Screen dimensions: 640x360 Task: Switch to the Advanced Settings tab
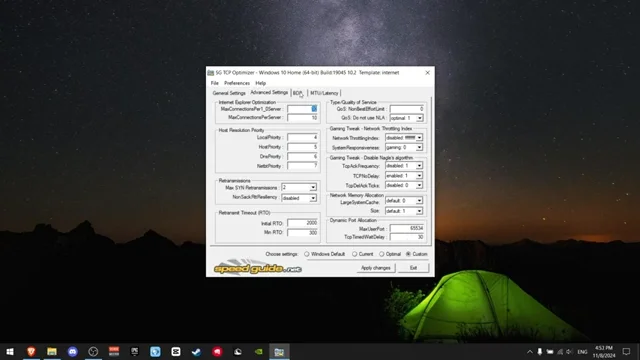pyautogui.click(x=269, y=93)
